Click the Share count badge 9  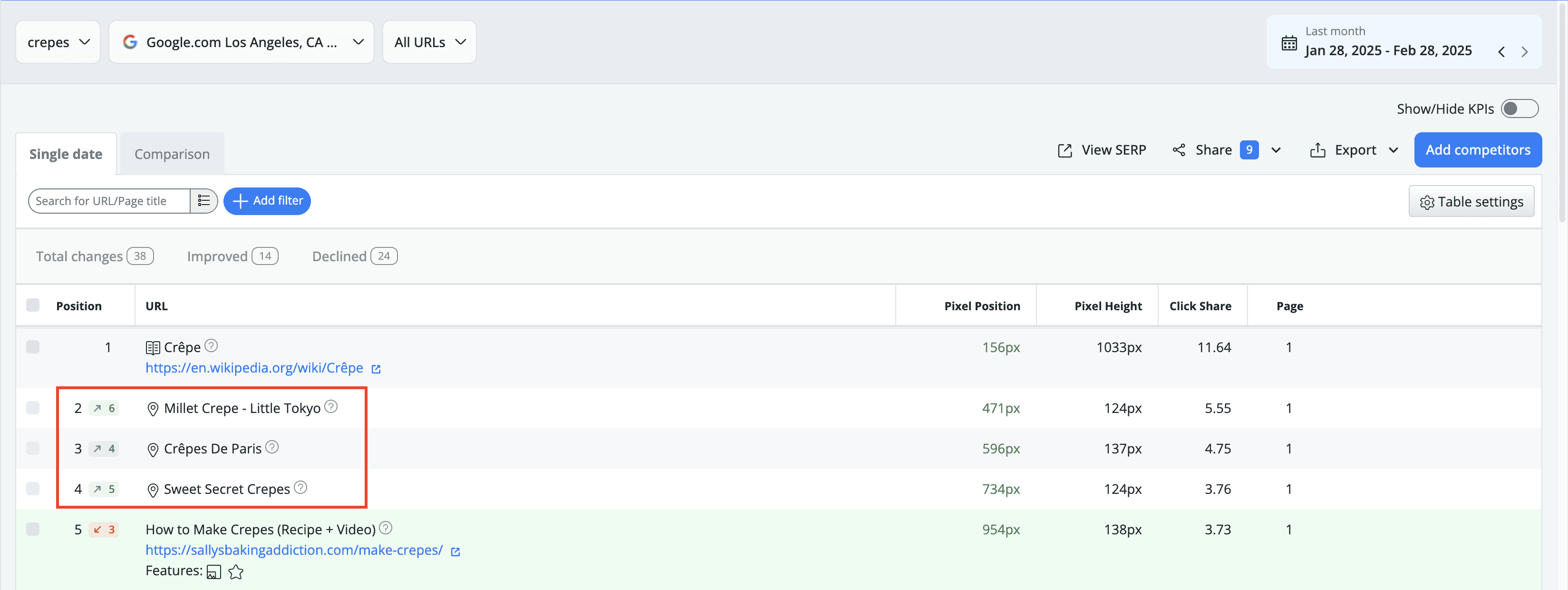tap(1249, 150)
